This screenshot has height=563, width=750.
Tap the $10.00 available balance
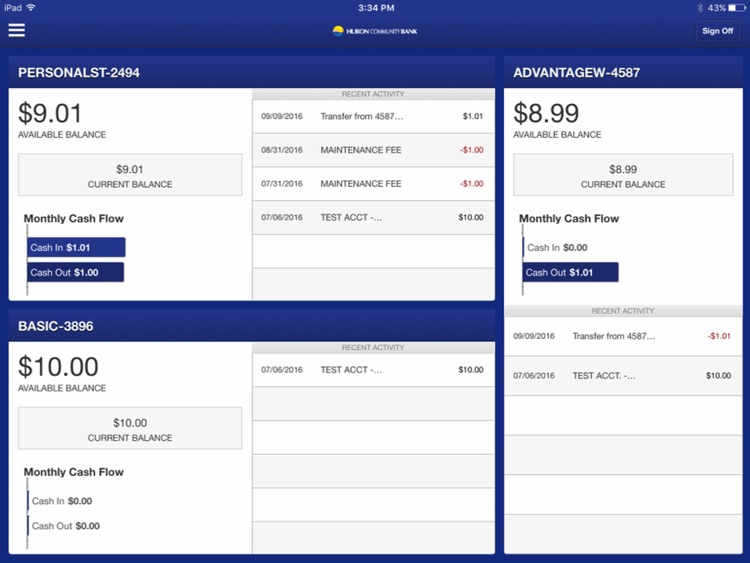point(58,367)
